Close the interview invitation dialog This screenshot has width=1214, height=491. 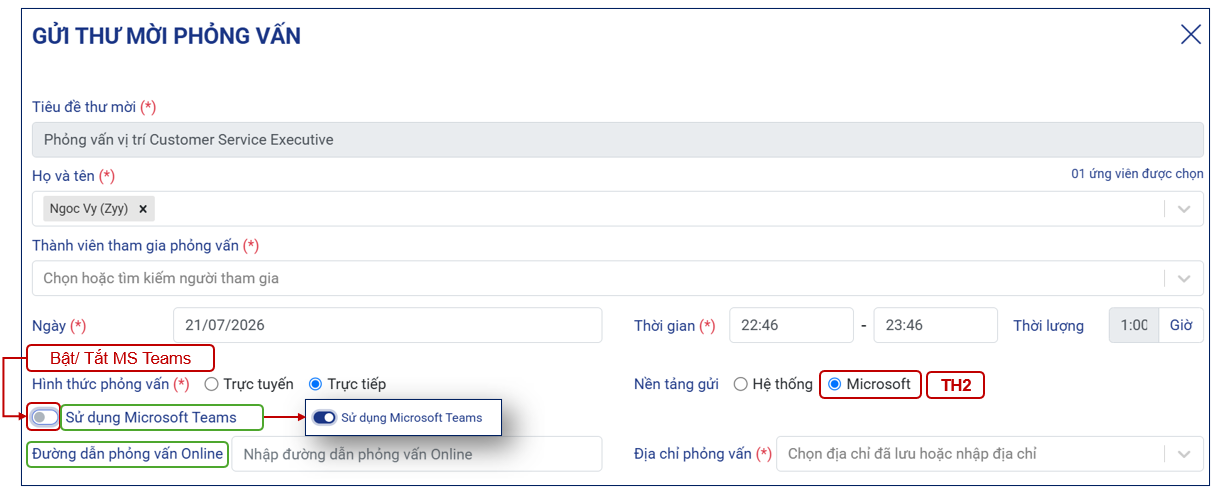1190,35
